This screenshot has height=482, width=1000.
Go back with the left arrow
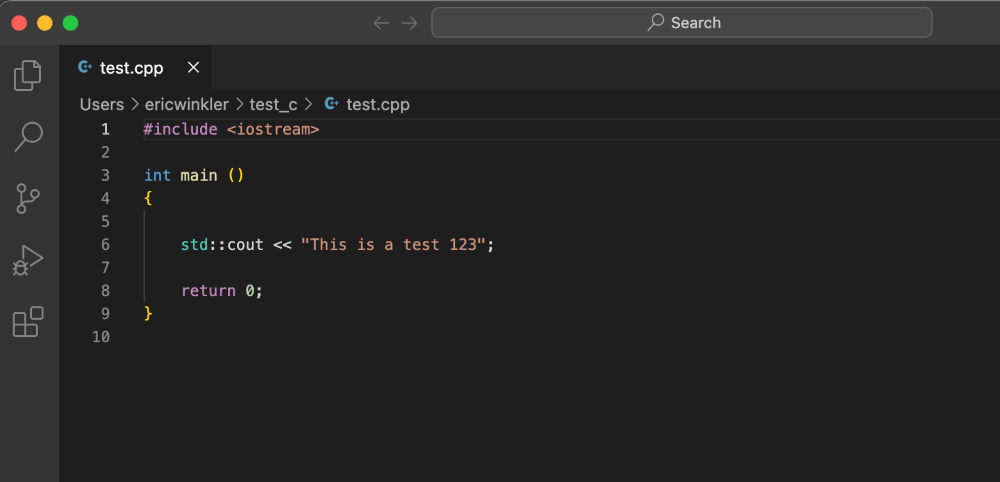click(381, 23)
